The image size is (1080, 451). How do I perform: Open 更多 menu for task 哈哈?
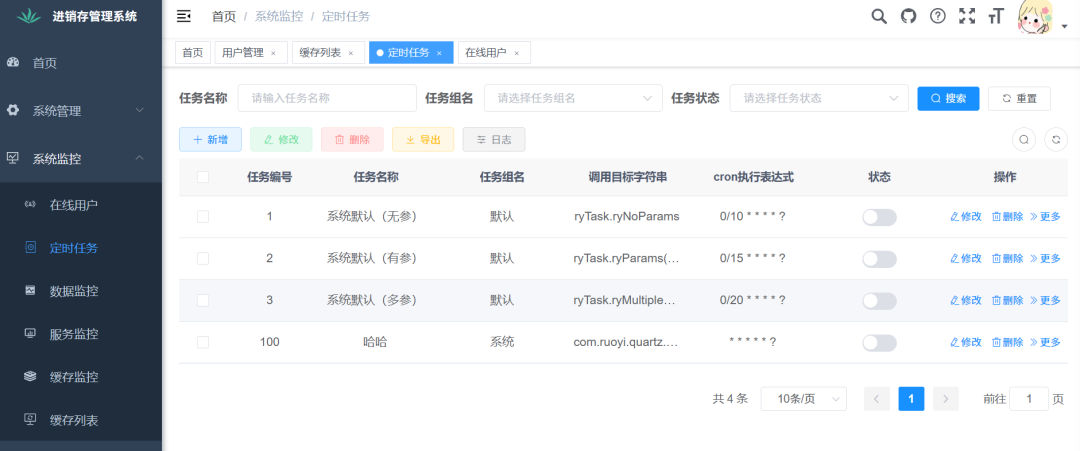point(1045,343)
